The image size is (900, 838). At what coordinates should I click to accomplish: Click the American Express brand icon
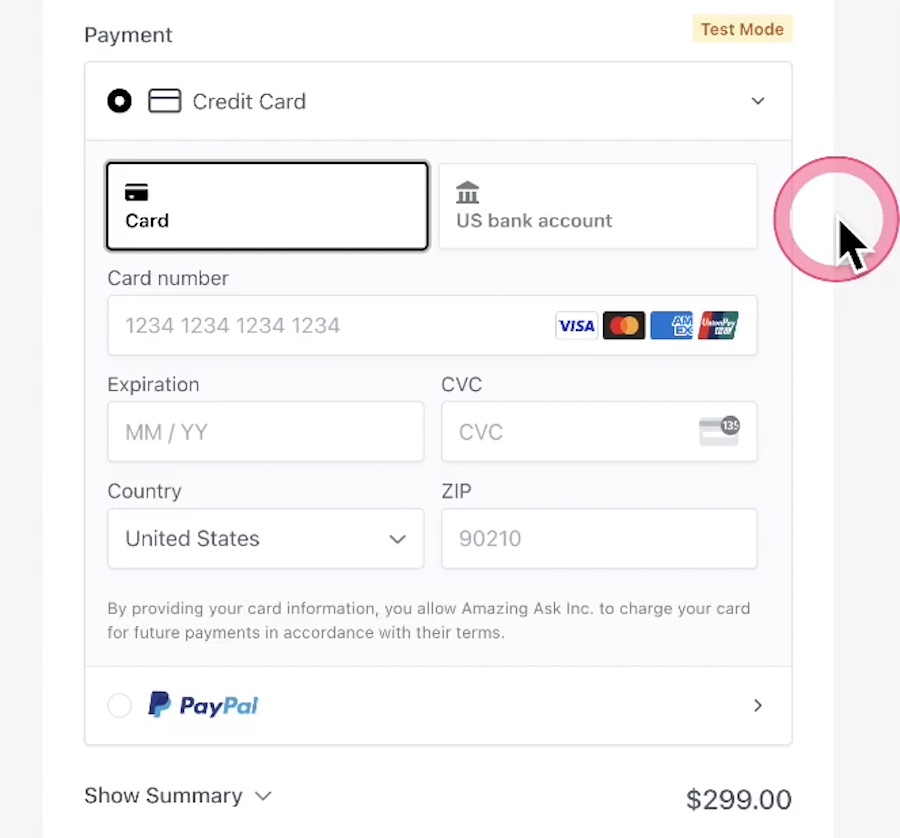[671, 325]
